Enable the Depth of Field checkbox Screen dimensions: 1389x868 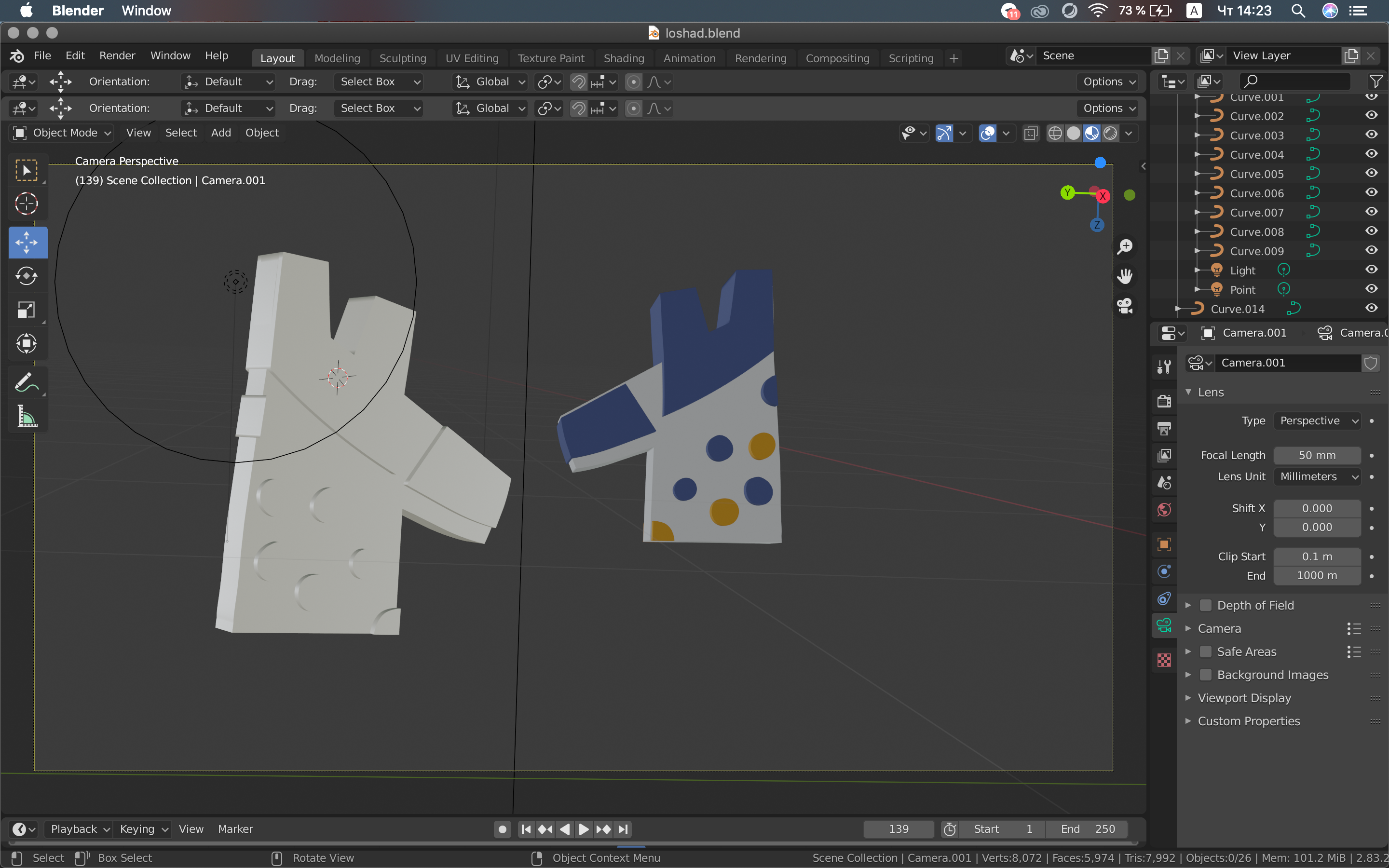point(1206,605)
